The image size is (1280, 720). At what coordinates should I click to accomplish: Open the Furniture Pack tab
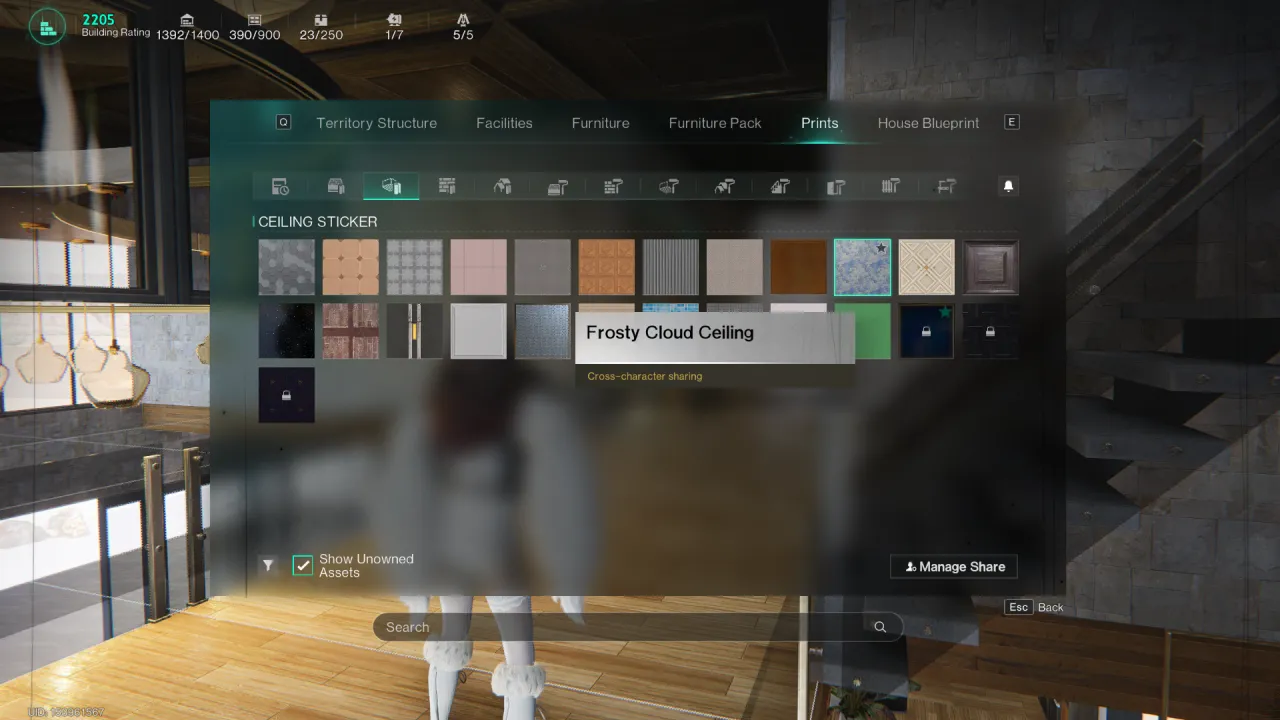tap(715, 123)
